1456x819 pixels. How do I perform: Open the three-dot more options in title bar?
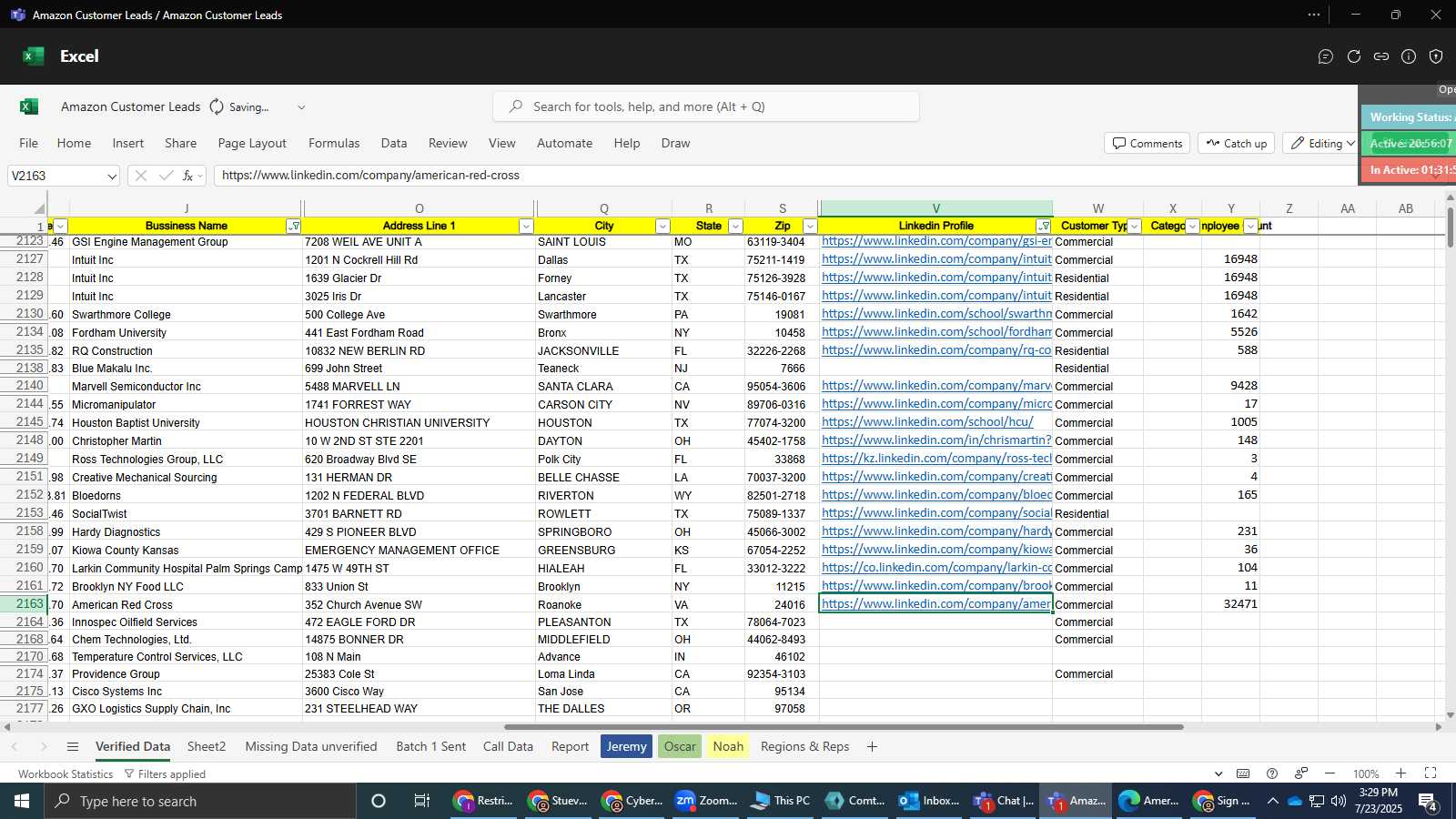coord(1314,15)
